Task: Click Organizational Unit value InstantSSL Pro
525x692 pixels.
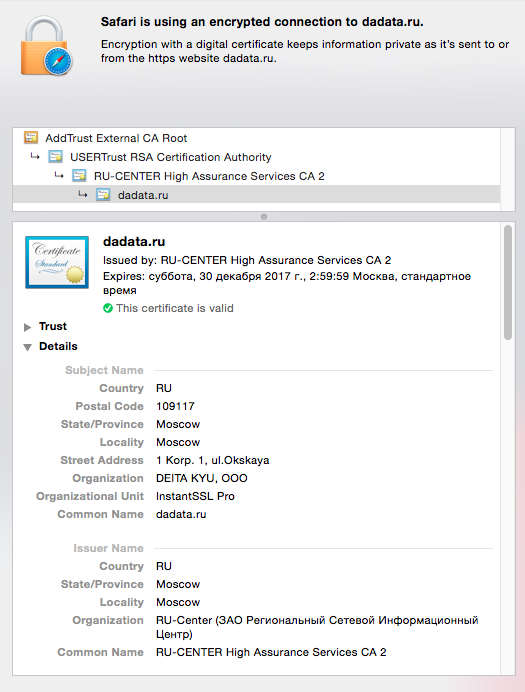Action: (x=195, y=496)
